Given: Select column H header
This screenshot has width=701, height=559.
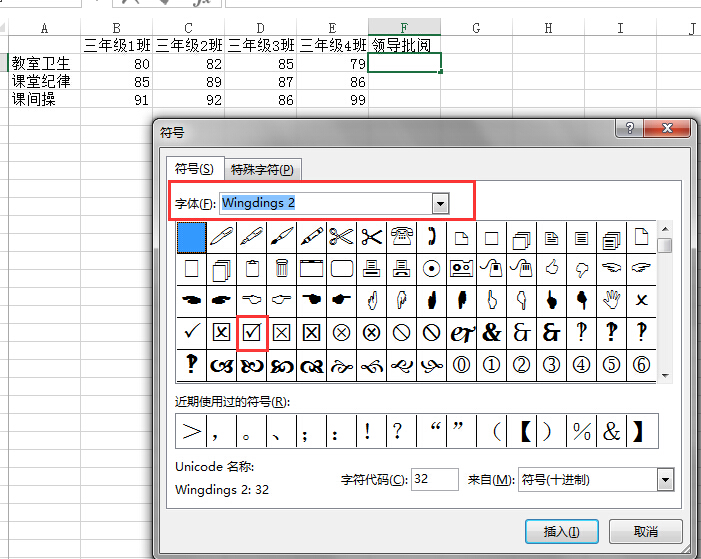Looking at the screenshot, I should pyautogui.click(x=548, y=28).
